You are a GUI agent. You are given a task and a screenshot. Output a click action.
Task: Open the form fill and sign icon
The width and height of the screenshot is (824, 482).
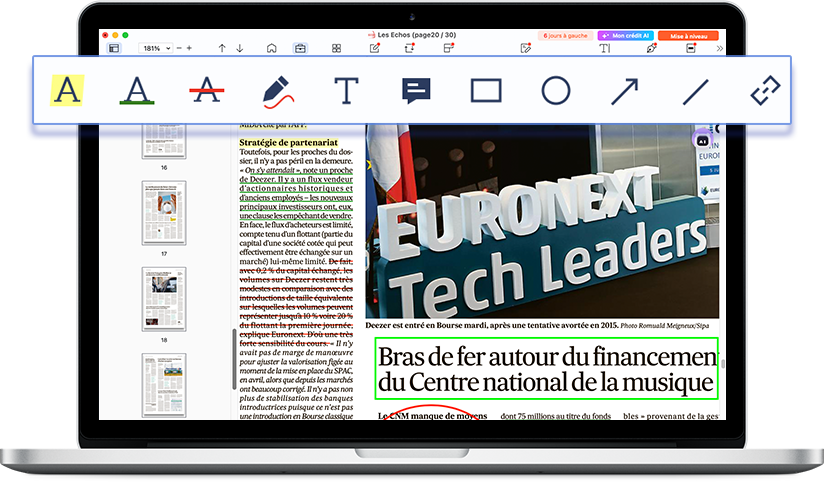[526, 48]
